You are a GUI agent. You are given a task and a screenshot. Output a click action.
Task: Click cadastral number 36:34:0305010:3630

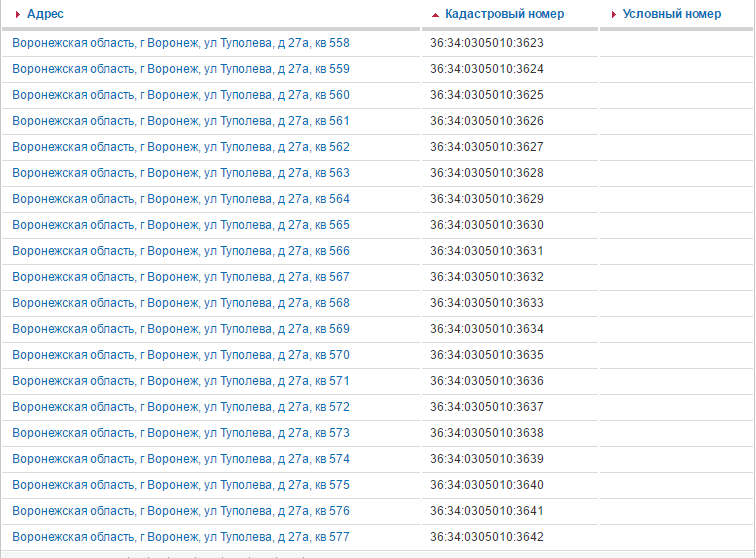coord(487,225)
